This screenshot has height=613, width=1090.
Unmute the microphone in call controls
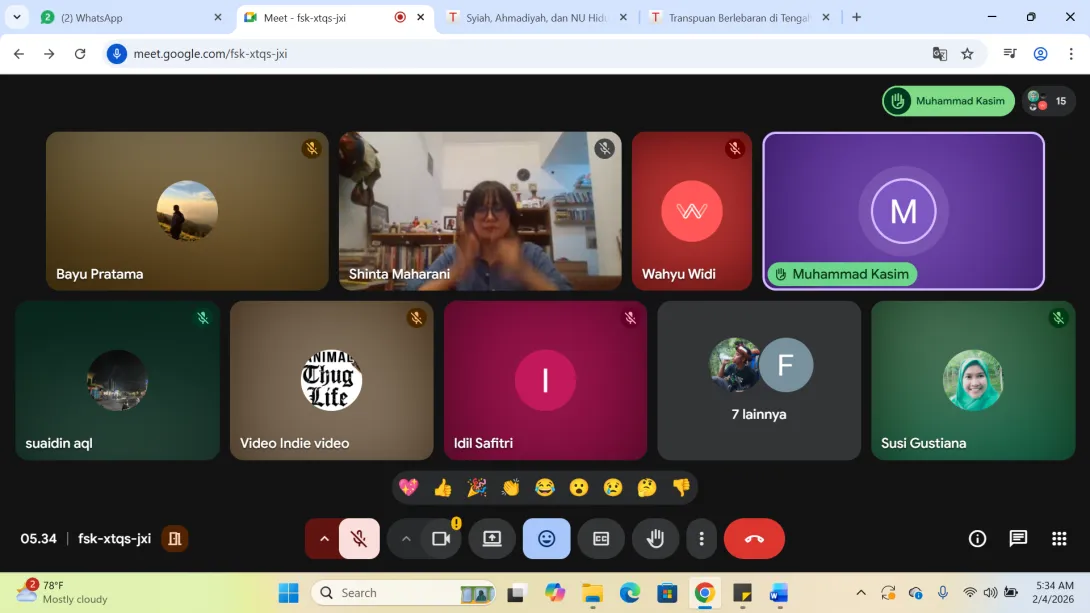[359, 539]
